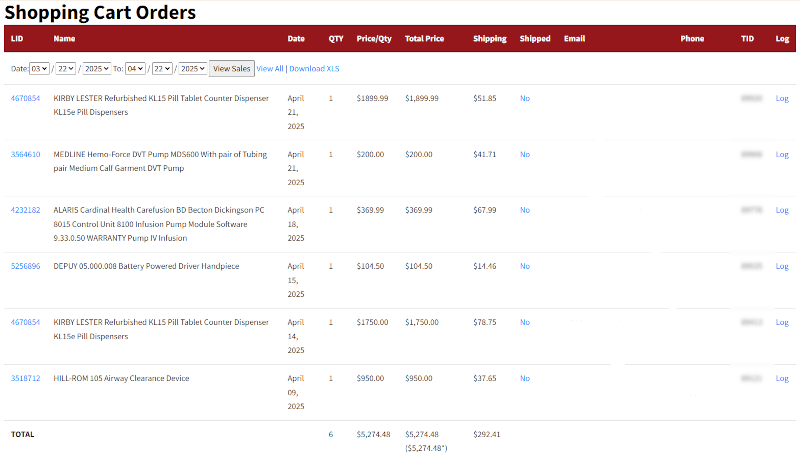Click the April 18, 2025 date cell
Image resolution: width=800 pixels, height=458 pixels.
[296, 224]
